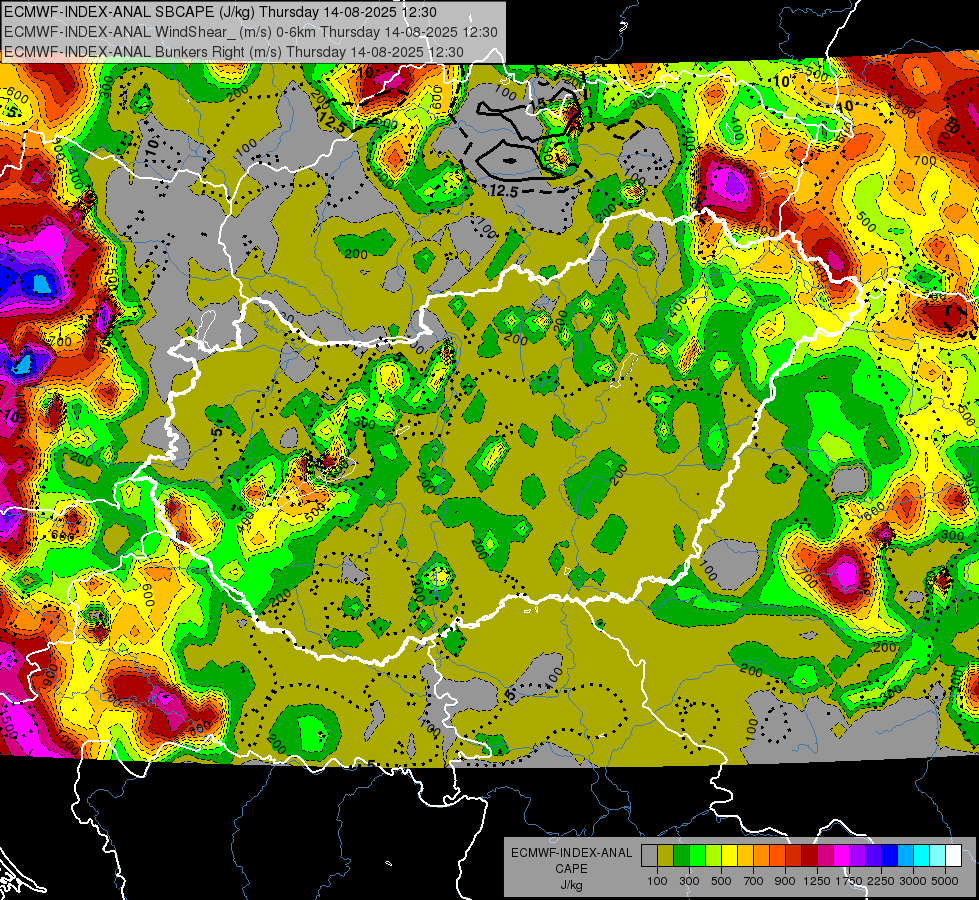Click the 100 label on legend scale
This screenshot has height=900, width=979.
point(657,881)
